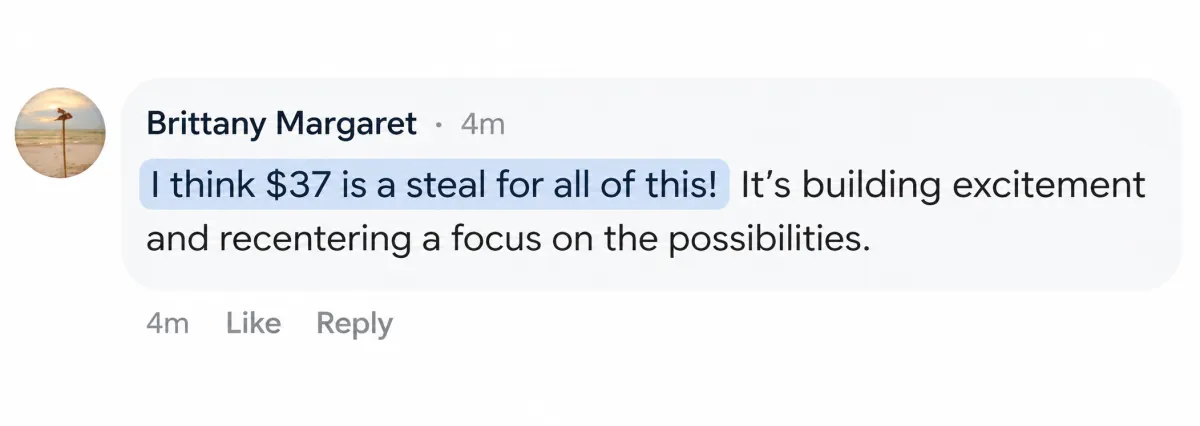Click the 4m timestamp below the comment
1200x426 pixels.
(x=168, y=324)
